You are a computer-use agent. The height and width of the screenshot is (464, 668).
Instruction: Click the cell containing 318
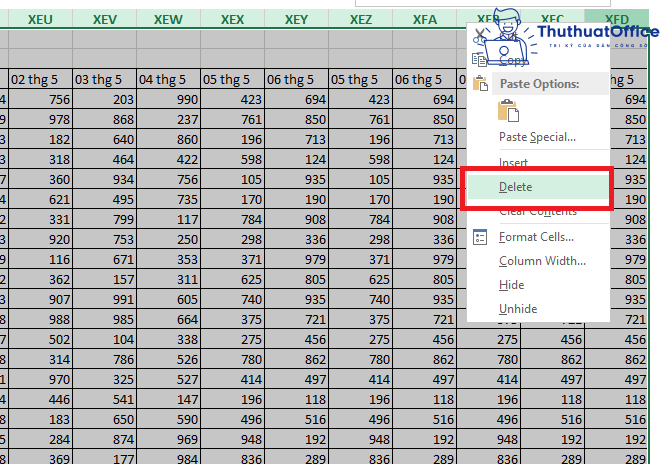coord(40,159)
